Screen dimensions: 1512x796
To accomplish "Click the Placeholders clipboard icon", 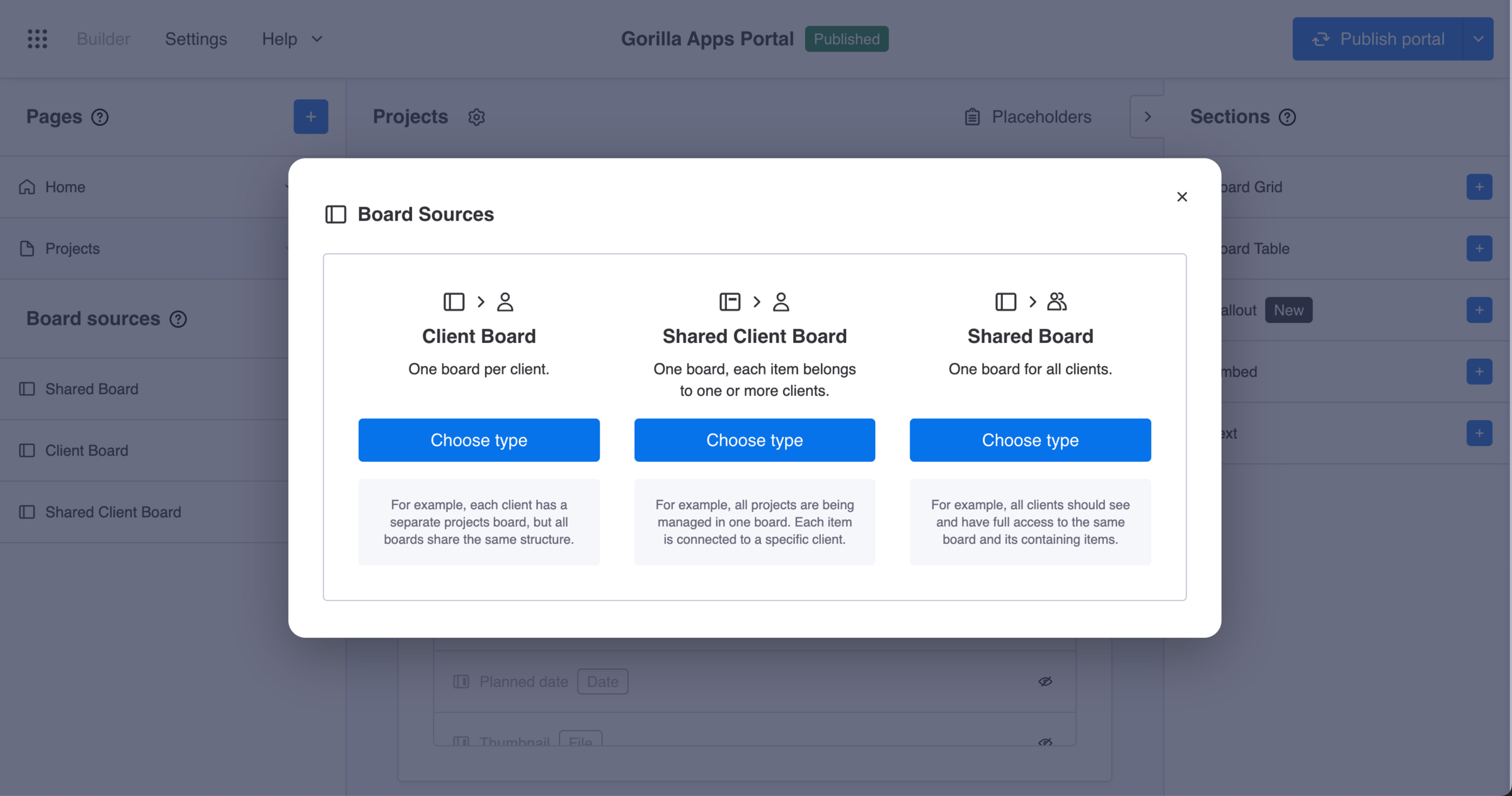I will click(972, 117).
